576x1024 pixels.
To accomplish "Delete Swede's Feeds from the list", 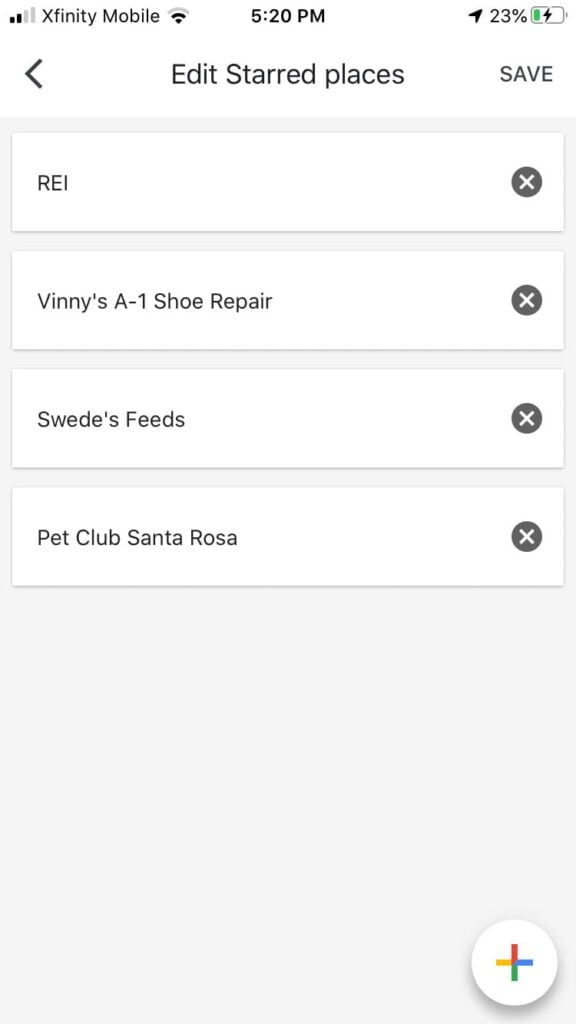I will coord(526,418).
